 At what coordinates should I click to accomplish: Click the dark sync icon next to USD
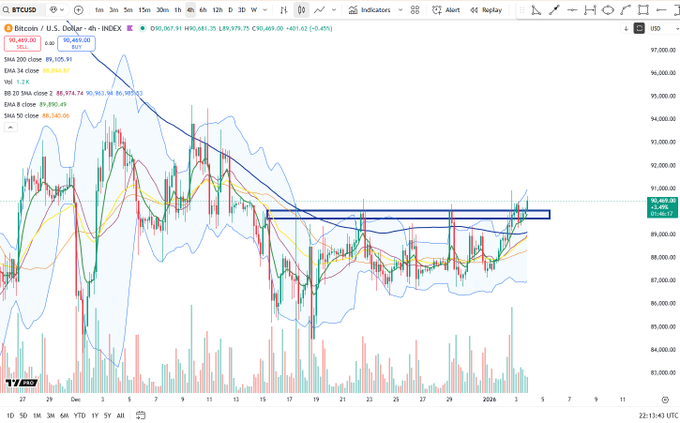639,29
